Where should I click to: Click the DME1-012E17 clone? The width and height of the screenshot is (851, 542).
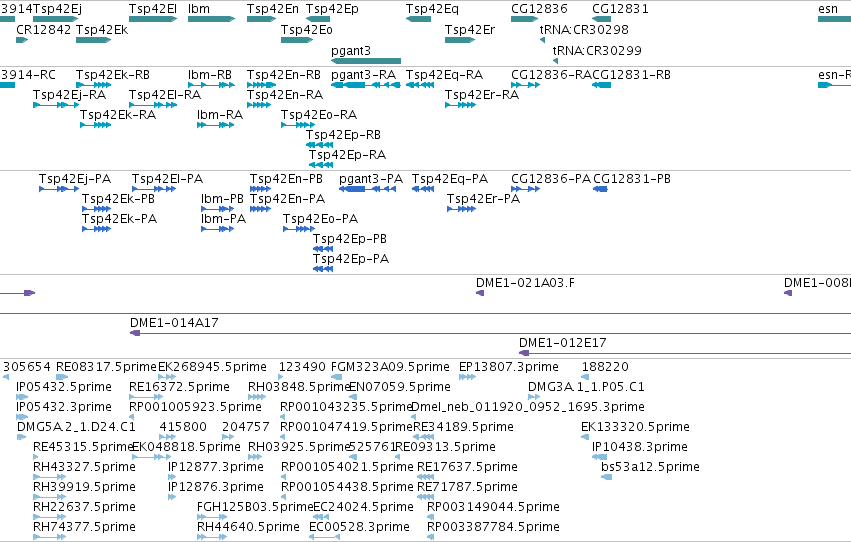[685, 353]
